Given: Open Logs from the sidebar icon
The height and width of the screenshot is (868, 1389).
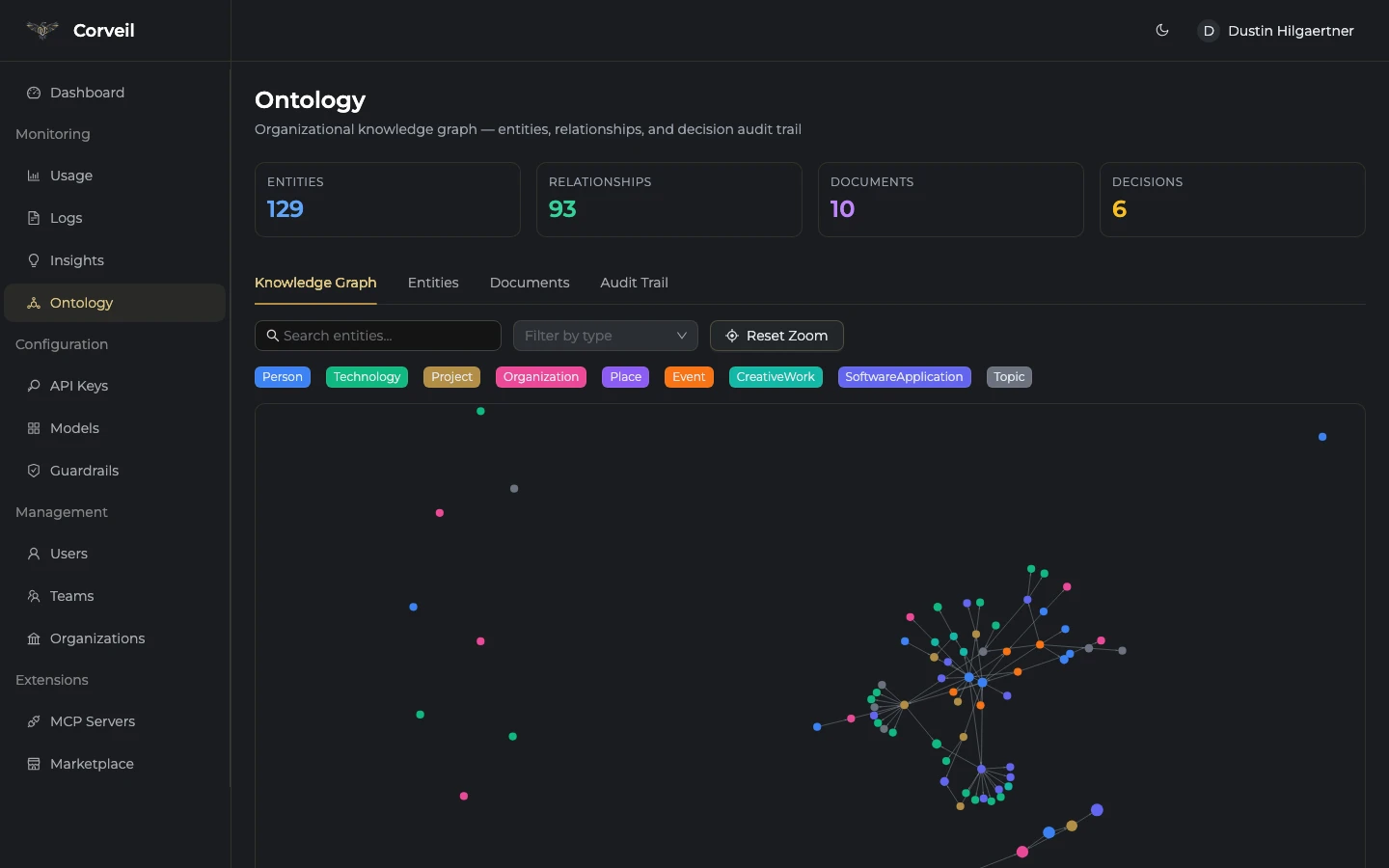Looking at the screenshot, I should (34, 218).
